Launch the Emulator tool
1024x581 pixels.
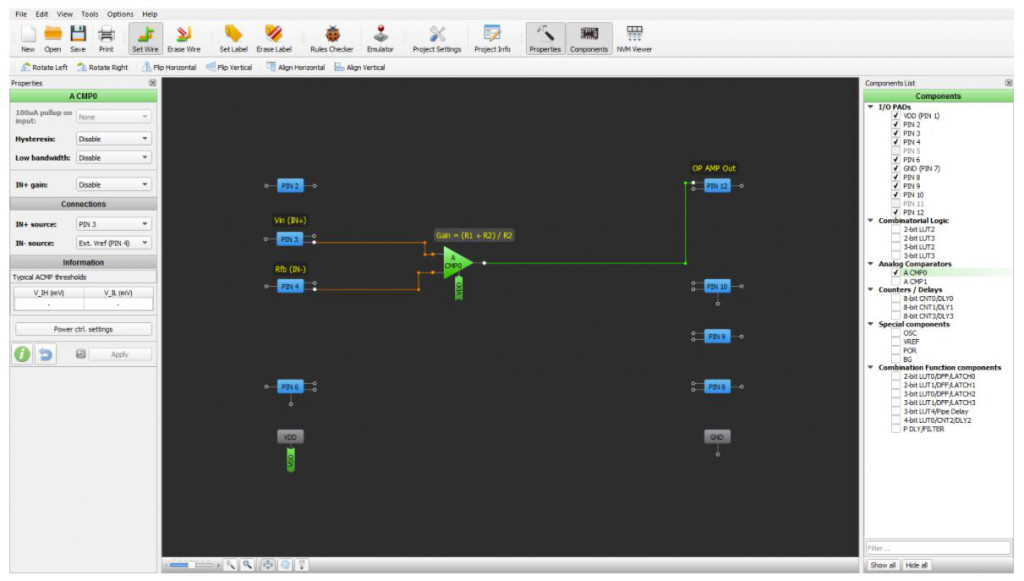[380, 38]
